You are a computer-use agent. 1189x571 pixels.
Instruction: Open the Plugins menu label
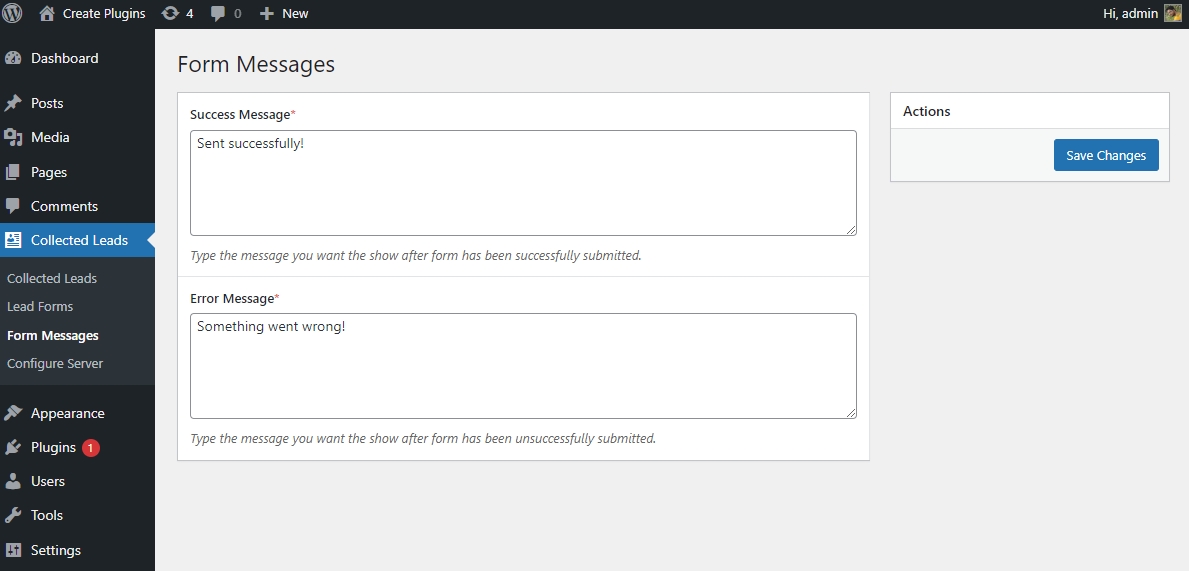(x=53, y=447)
